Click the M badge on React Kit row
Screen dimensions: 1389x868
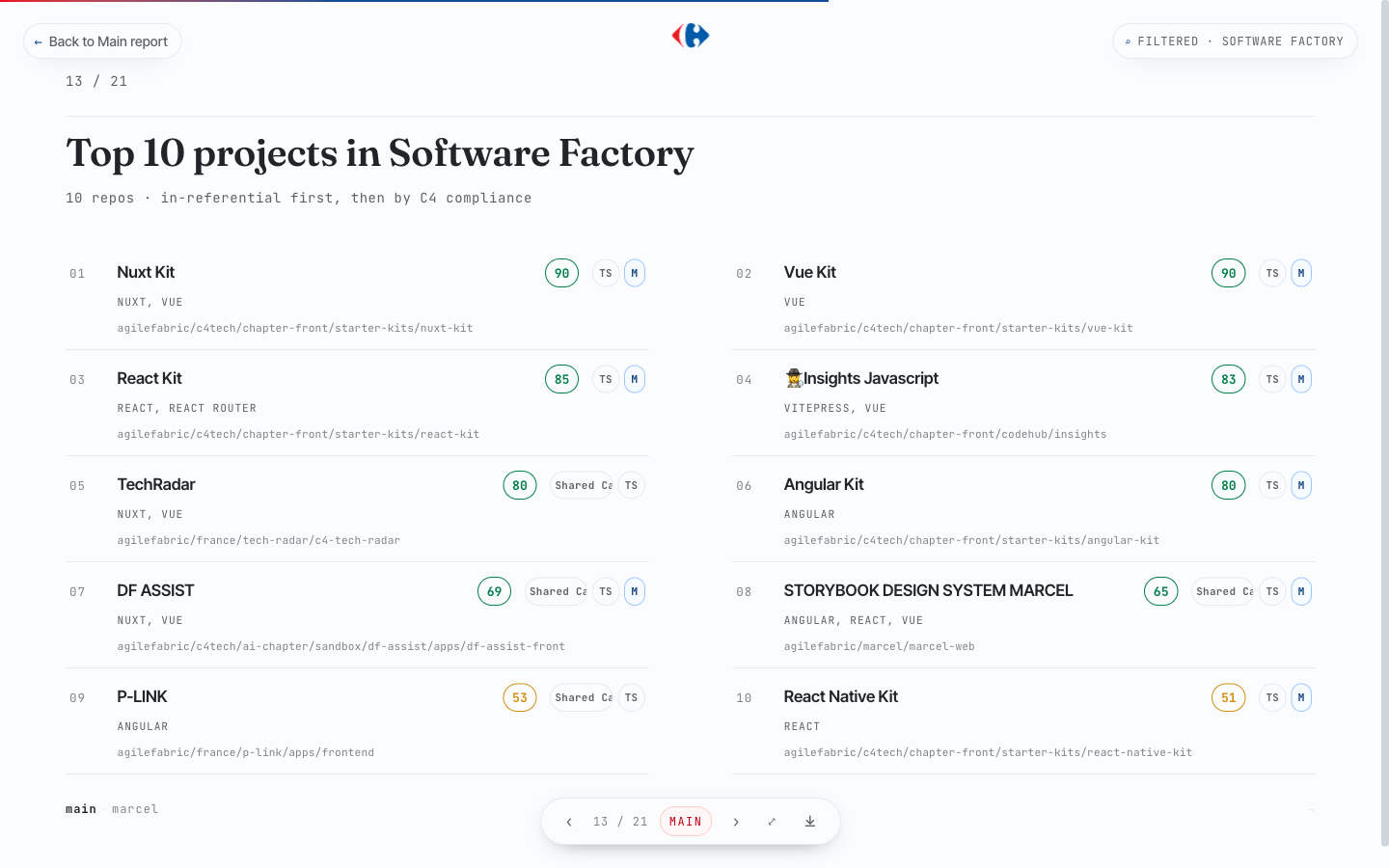pyautogui.click(x=635, y=379)
